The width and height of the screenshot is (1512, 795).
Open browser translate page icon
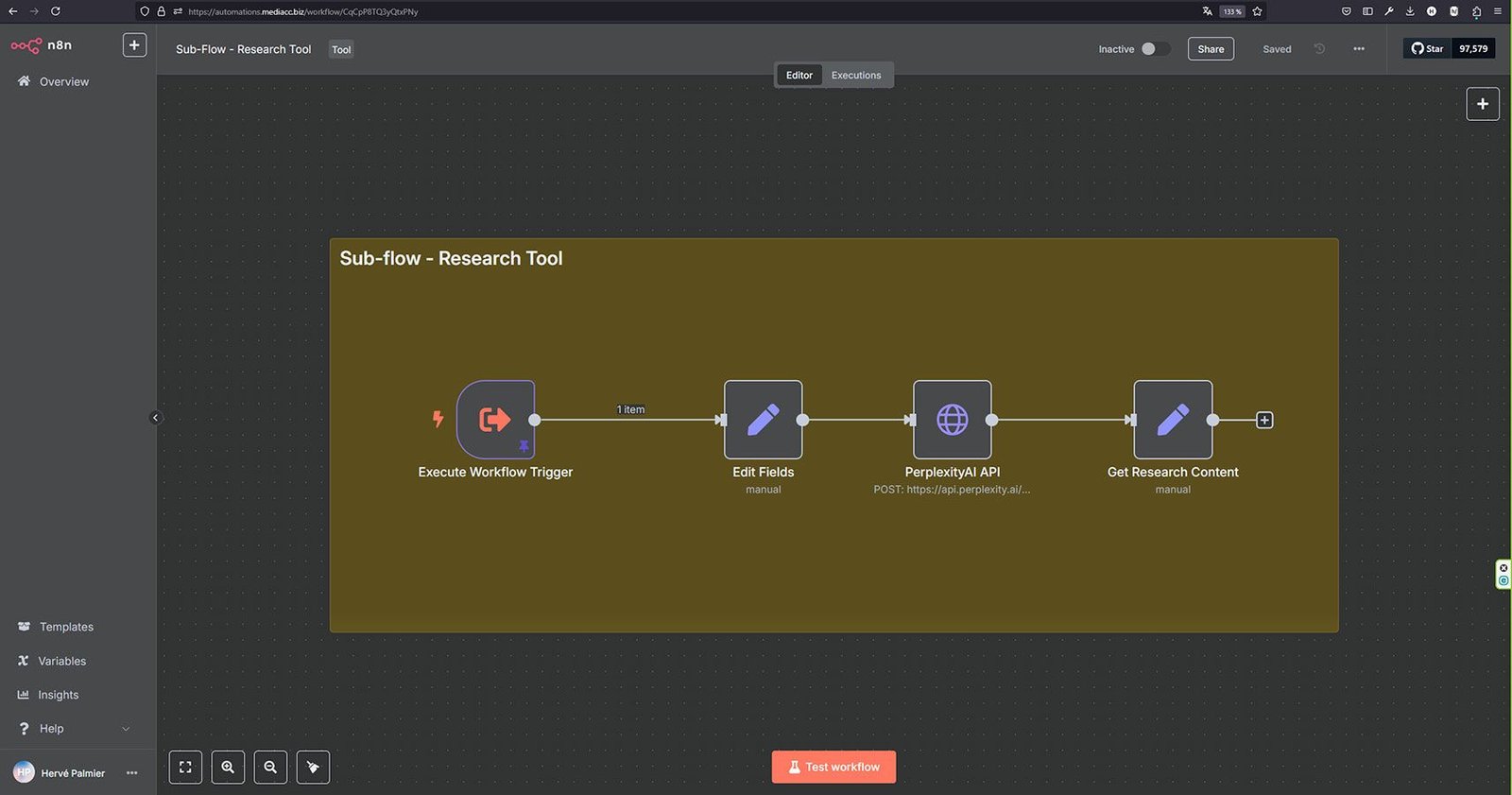point(1207,11)
